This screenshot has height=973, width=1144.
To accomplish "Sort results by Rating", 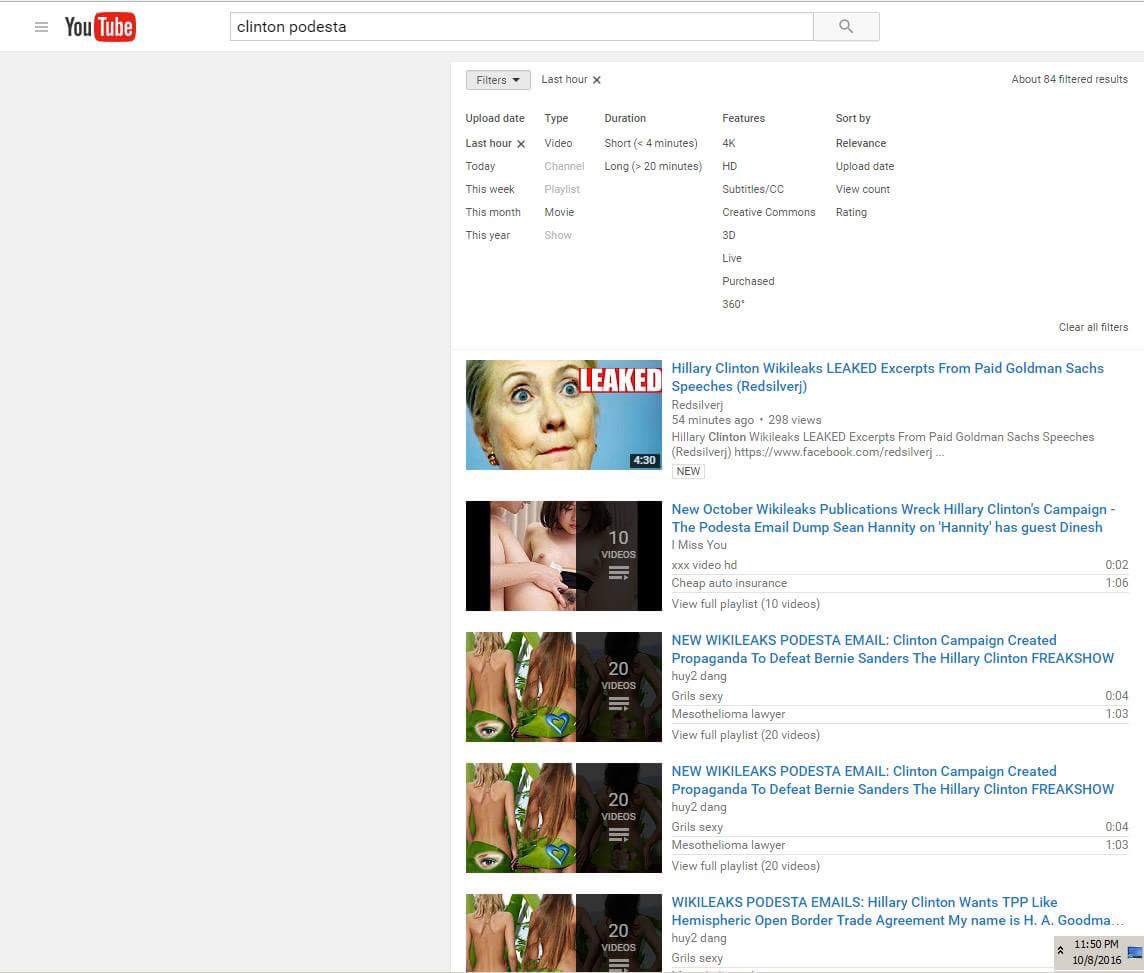I will tap(851, 212).
